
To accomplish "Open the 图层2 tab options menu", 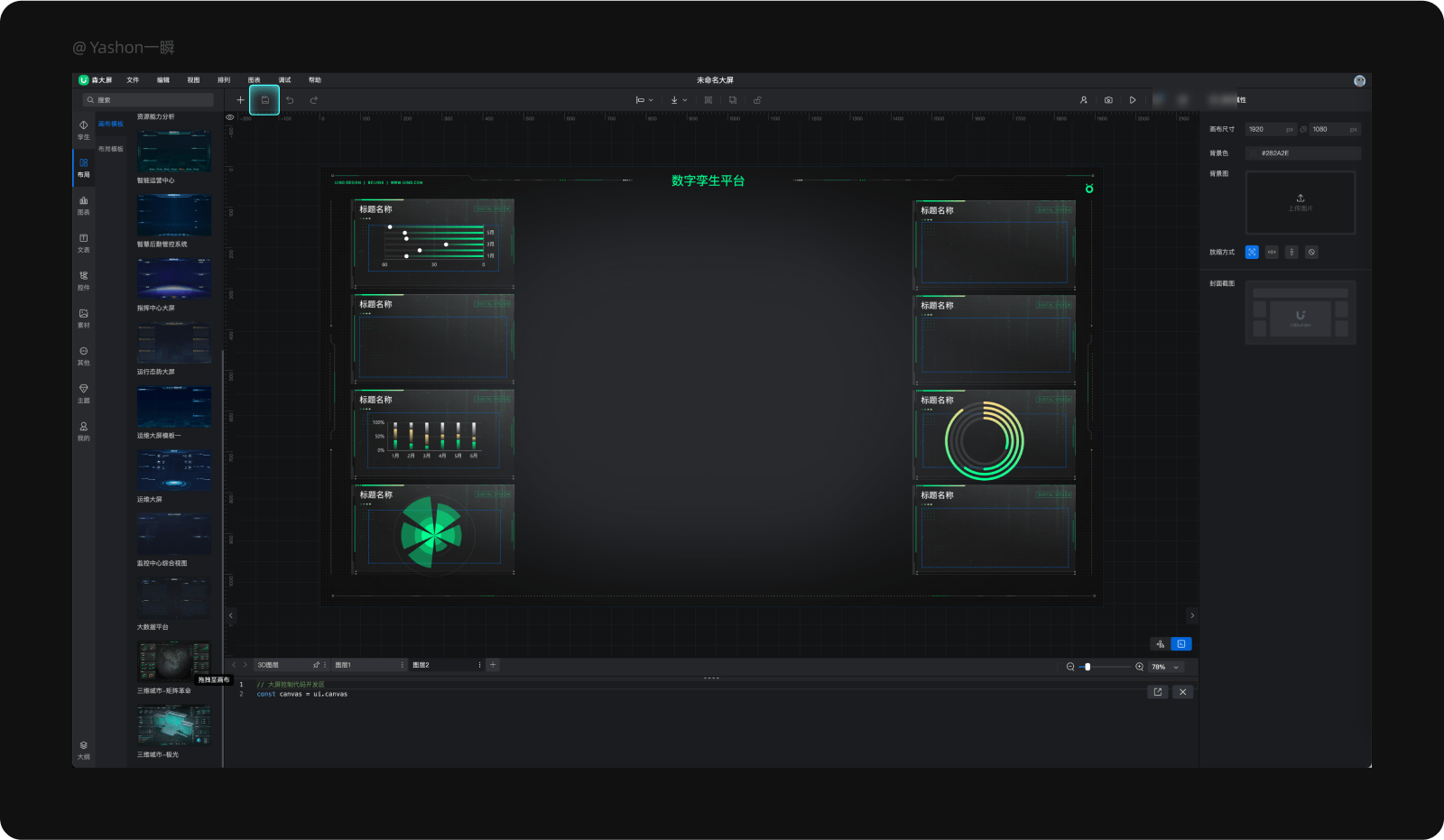I will pyautogui.click(x=480, y=665).
